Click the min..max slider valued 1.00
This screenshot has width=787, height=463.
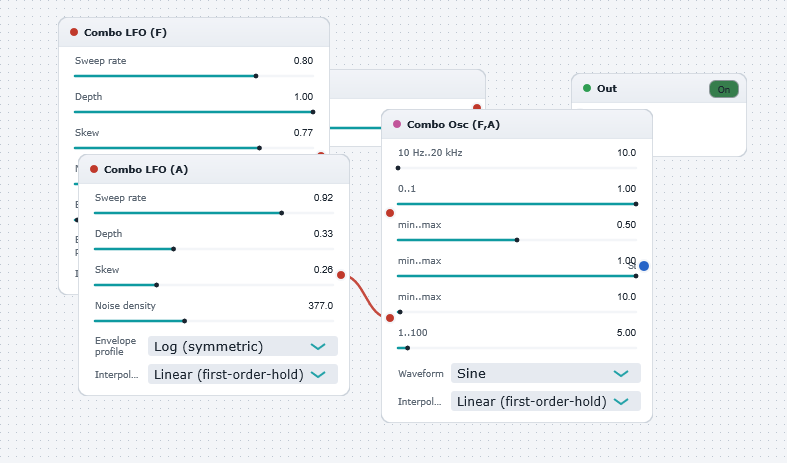(517, 276)
